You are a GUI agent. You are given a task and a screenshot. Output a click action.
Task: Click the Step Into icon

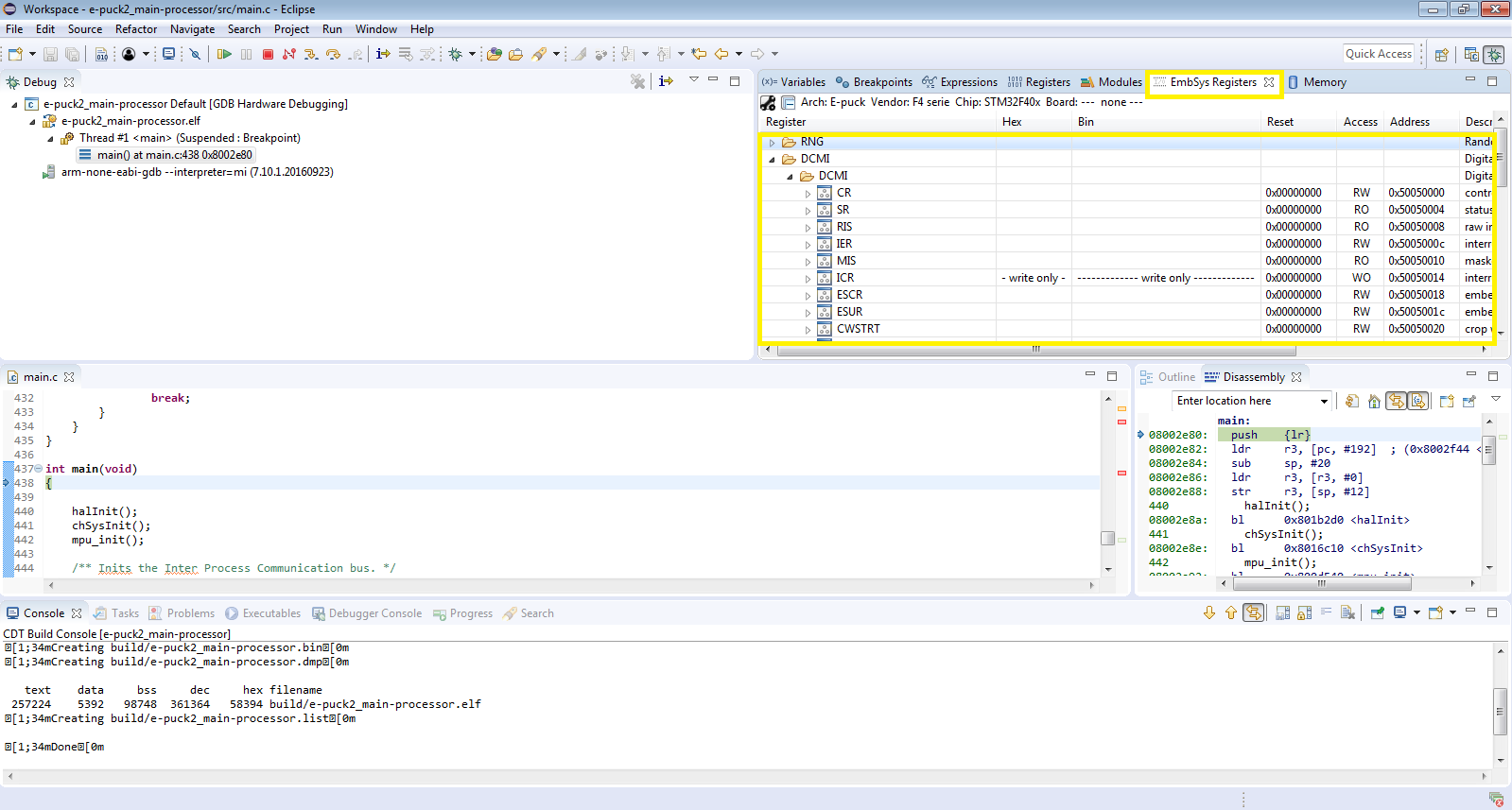click(x=311, y=54)
